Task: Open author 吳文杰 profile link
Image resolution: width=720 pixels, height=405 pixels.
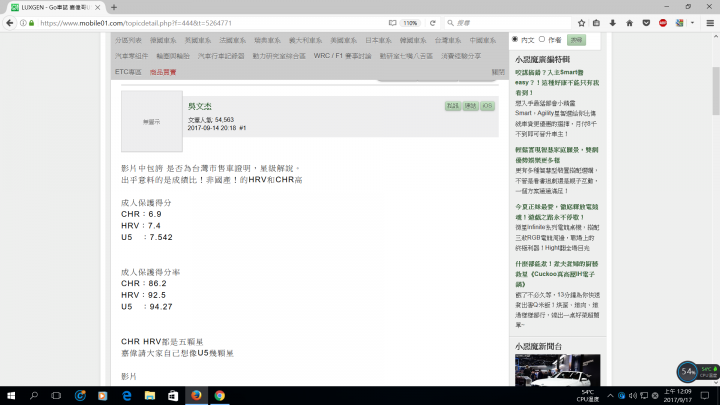Action: pyautogui.click(x=200, y=106)
